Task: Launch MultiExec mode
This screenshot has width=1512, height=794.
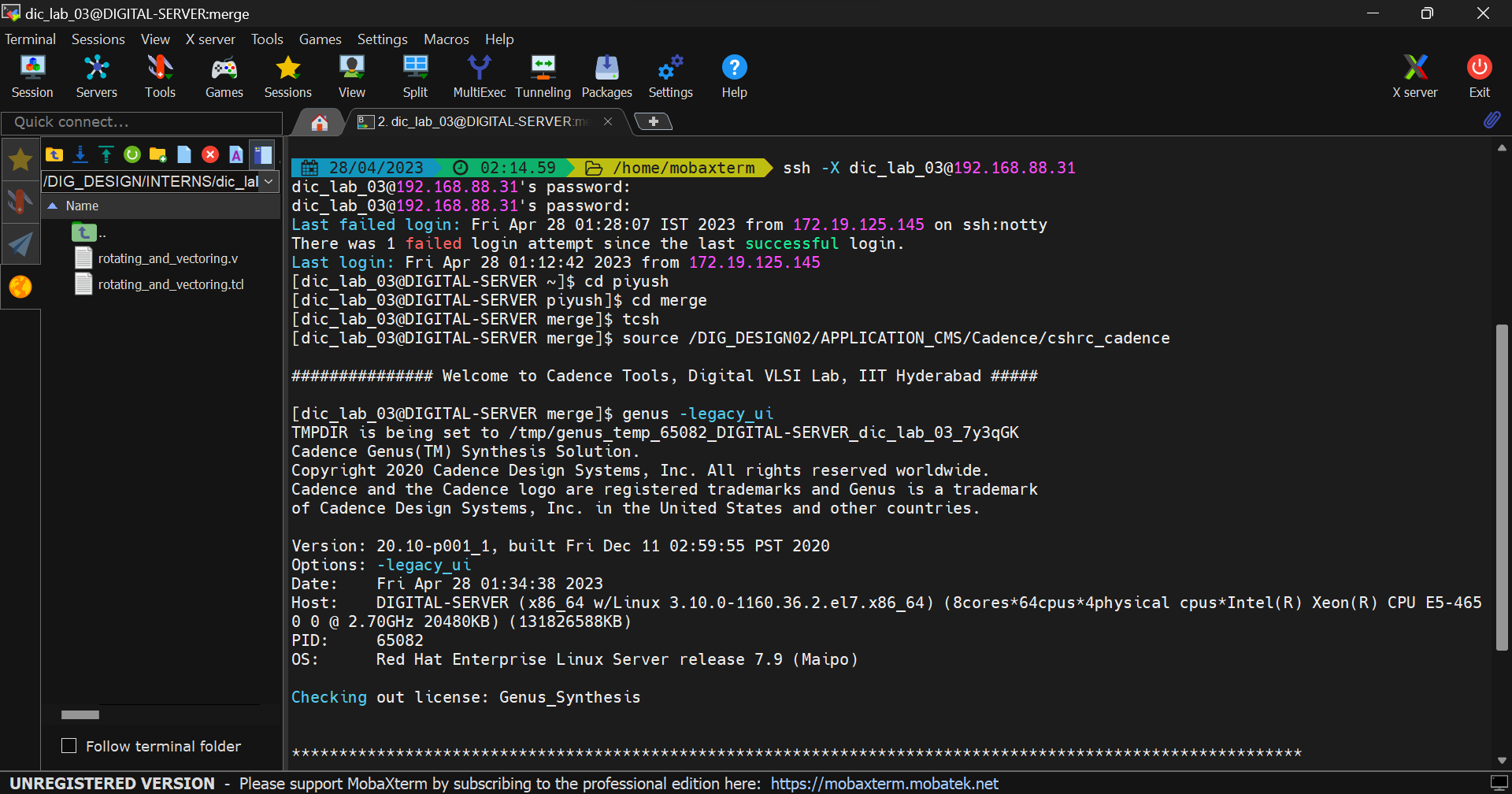Action: [479, 76]
